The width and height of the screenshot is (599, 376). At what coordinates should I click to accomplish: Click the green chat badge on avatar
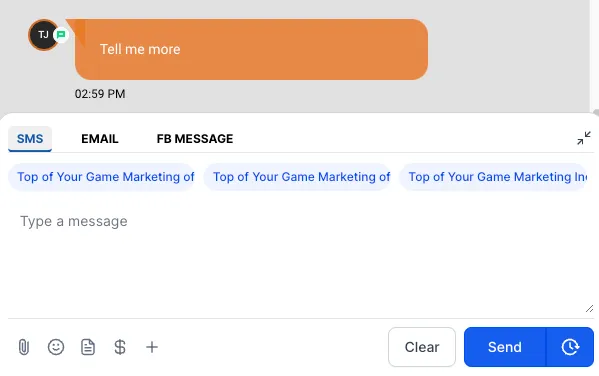(61, 35)
